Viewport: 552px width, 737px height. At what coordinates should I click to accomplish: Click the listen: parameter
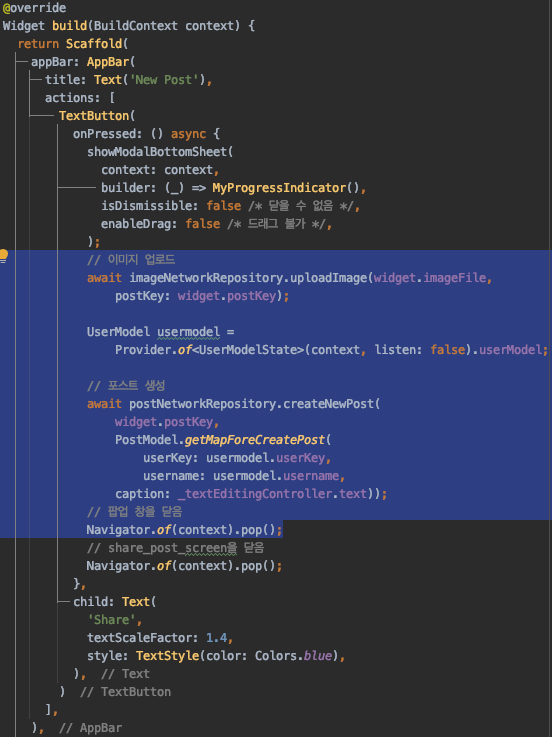(398, 350)
